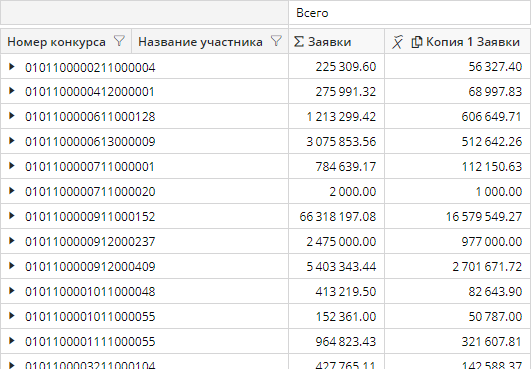This screenshot has width=531, height=369.
Task: Expand row 0101100000611000128
Action: [x=12, y=116]
